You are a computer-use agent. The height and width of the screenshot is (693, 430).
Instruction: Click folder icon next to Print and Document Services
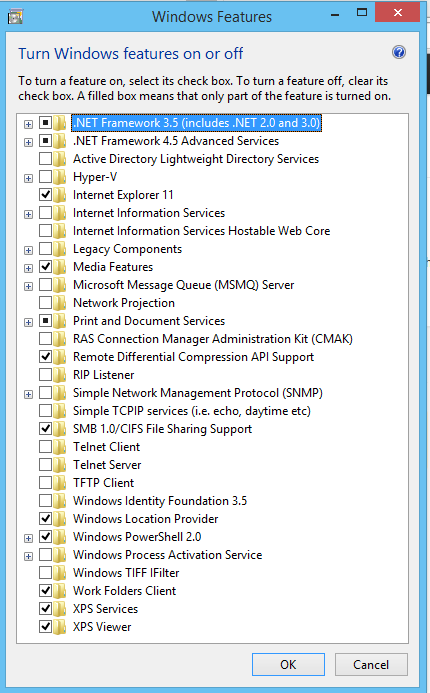click(x=60, y=321)
